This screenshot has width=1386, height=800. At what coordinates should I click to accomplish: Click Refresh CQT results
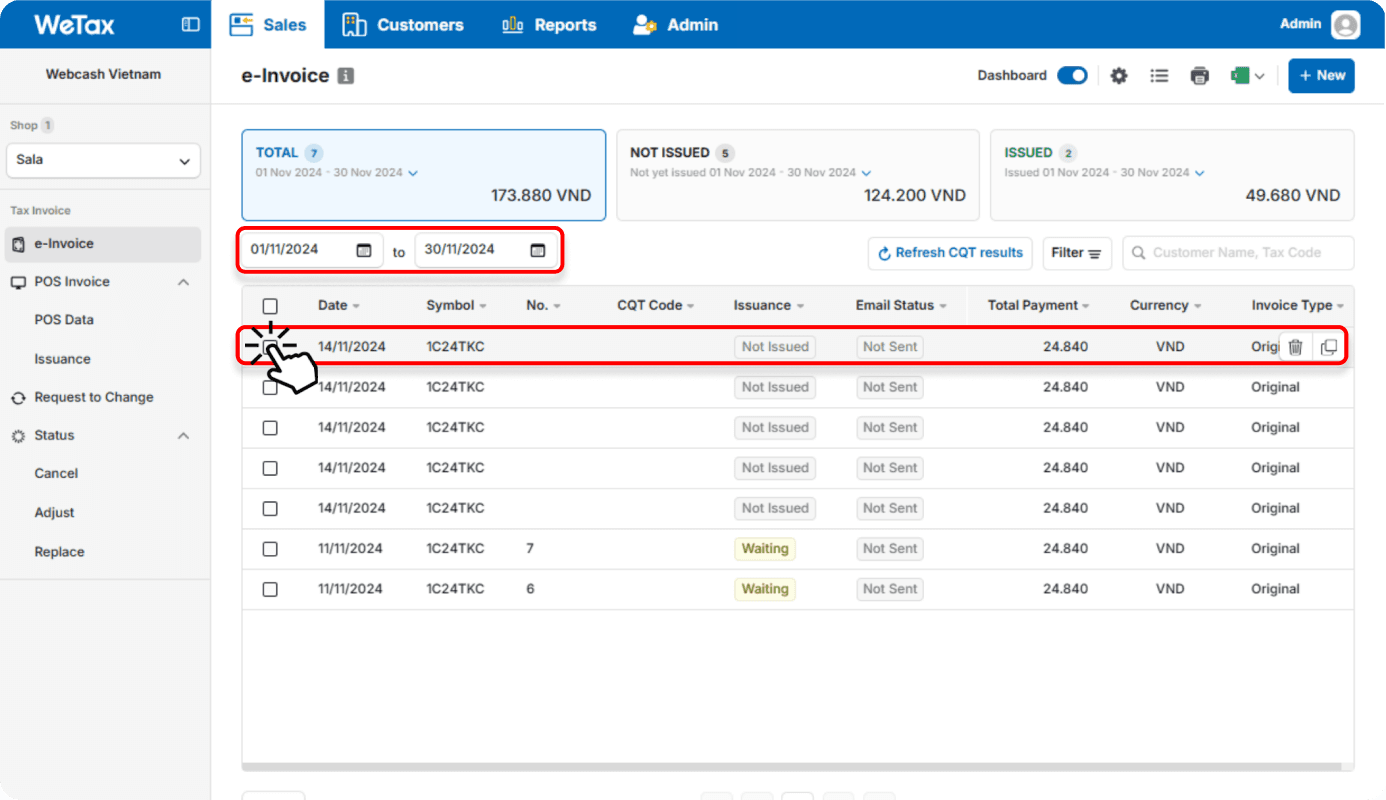click(950, 253)
